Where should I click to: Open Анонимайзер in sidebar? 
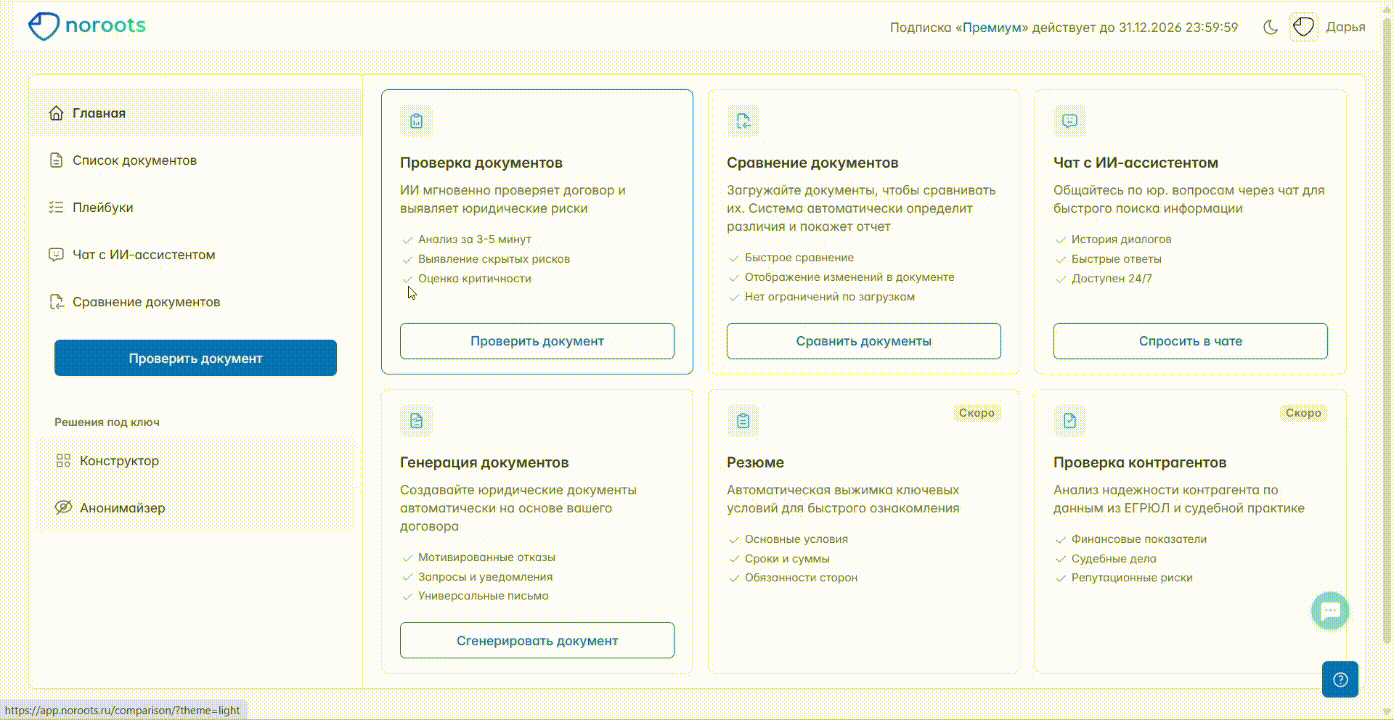(x=196, y=508)
